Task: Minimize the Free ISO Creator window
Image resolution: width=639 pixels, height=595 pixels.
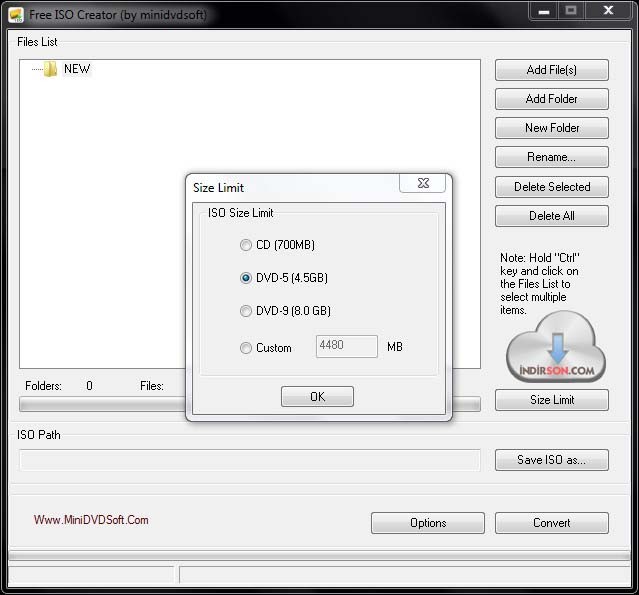Action: click(544, 11)
